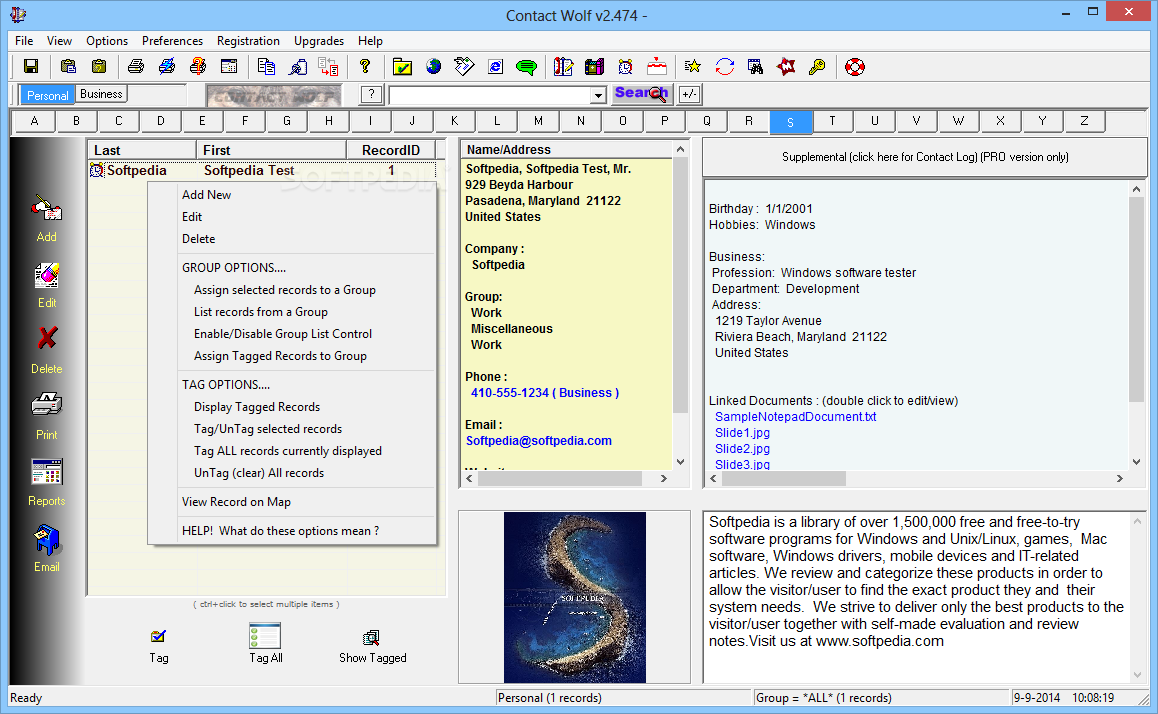Click the calendar icon in toolbar
This screenshot has width=1158, height=714.
[x=229, y=66]
